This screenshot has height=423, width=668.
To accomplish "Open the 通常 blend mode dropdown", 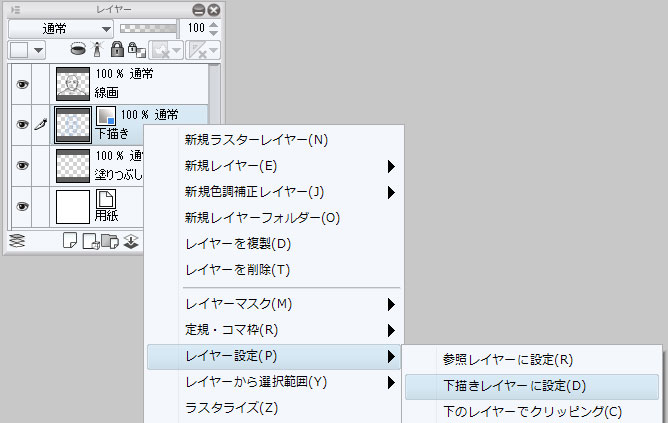I will 60,29.
